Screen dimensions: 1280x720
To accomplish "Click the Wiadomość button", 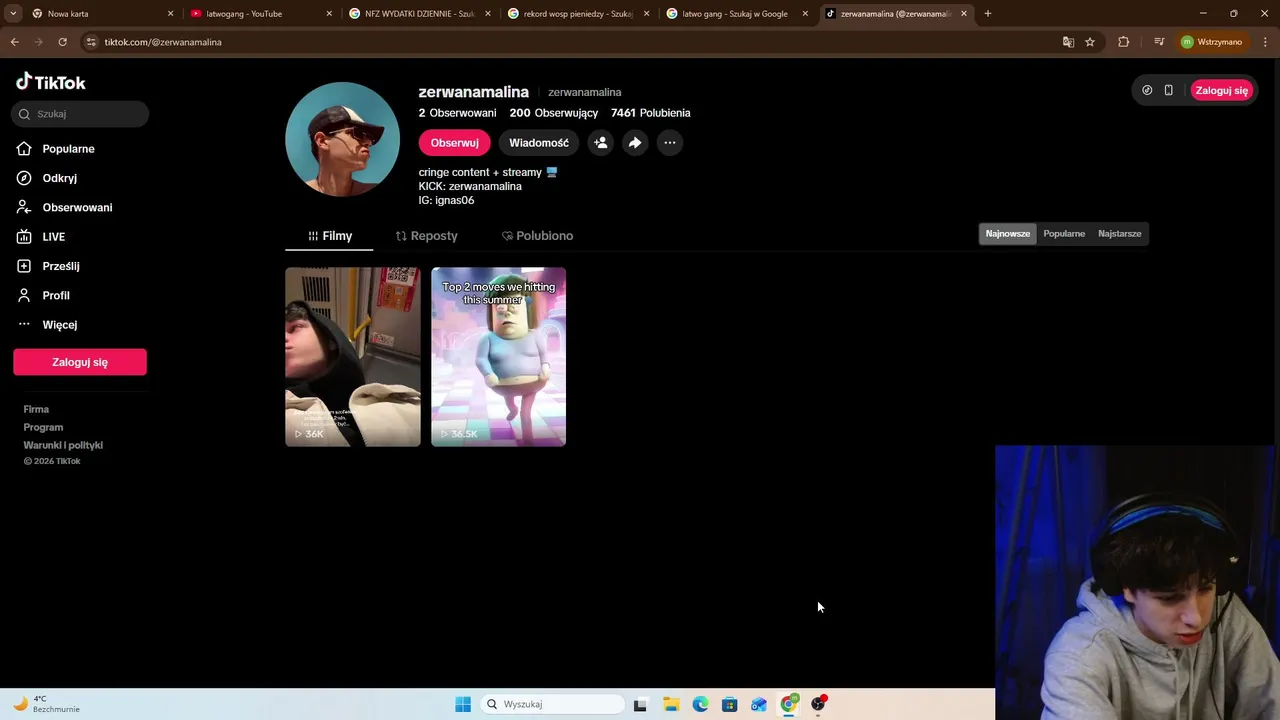I will pos(538,143).
